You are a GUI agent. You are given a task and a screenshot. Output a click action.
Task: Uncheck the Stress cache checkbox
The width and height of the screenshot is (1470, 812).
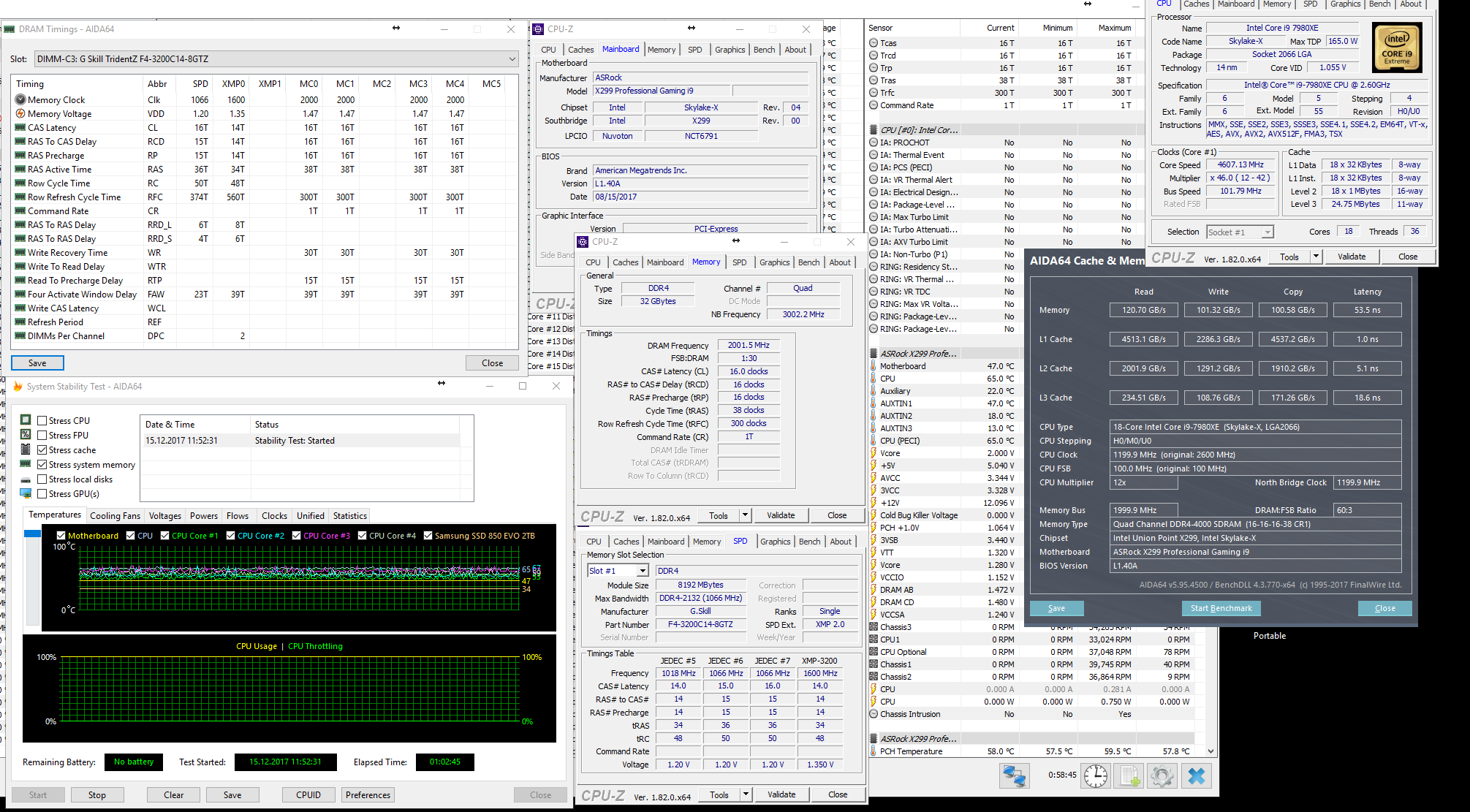pos(42,450)
